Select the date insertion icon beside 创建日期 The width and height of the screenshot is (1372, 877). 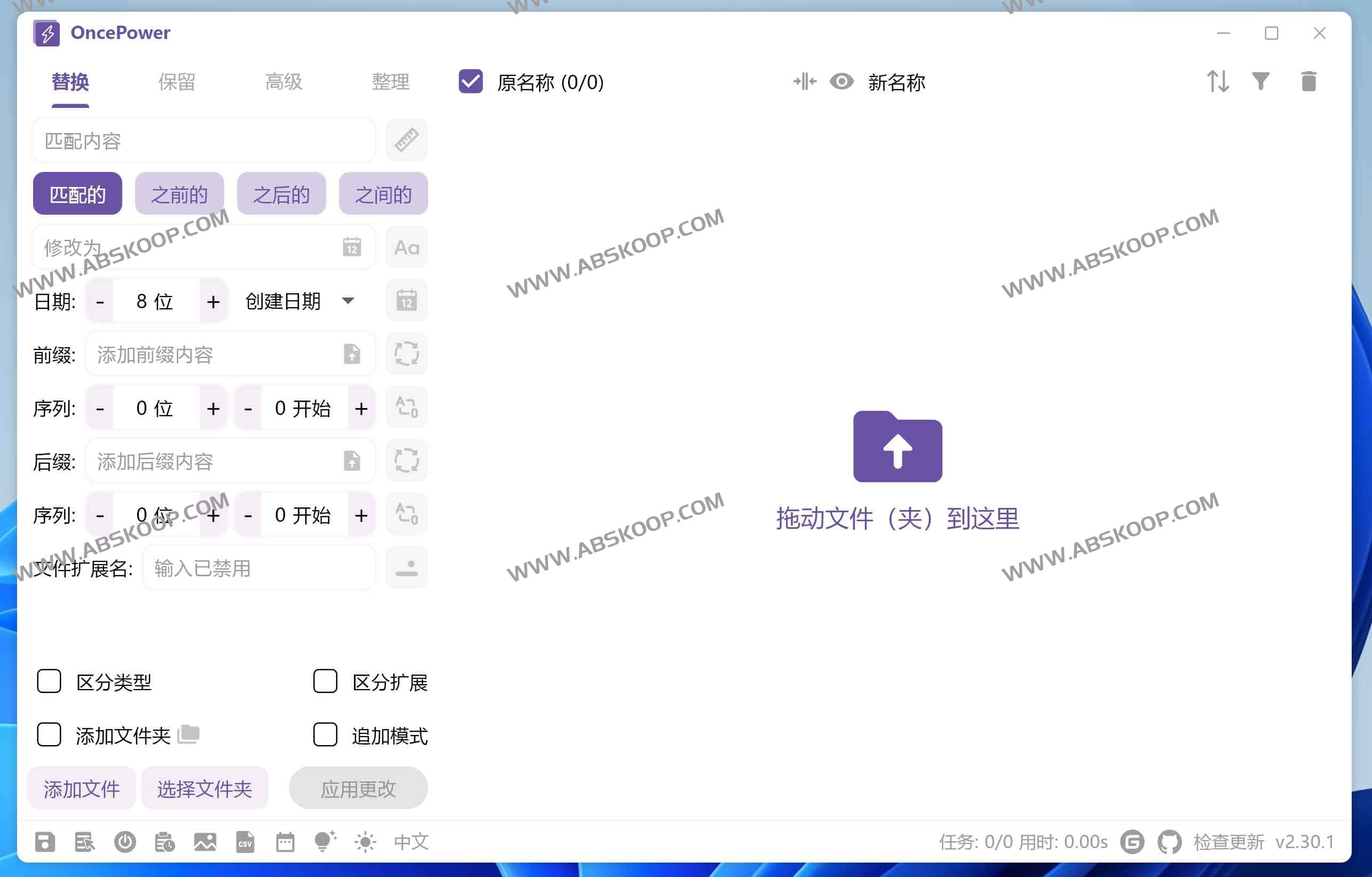coord(406,301)
